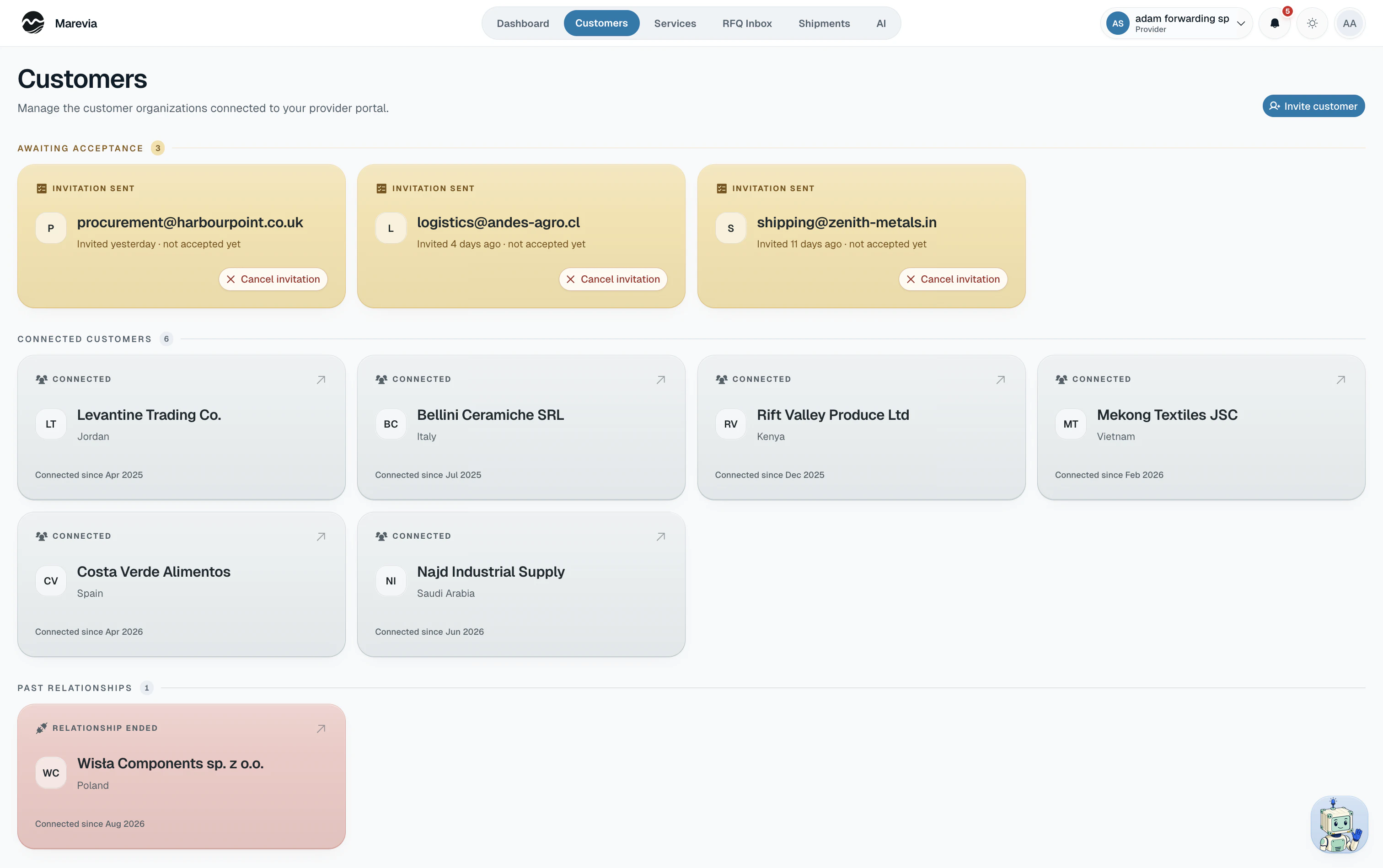1383x868 pixels.
Task: Open Bellini Ceramiche SRL arrow icon
Action: coord(661,380)
